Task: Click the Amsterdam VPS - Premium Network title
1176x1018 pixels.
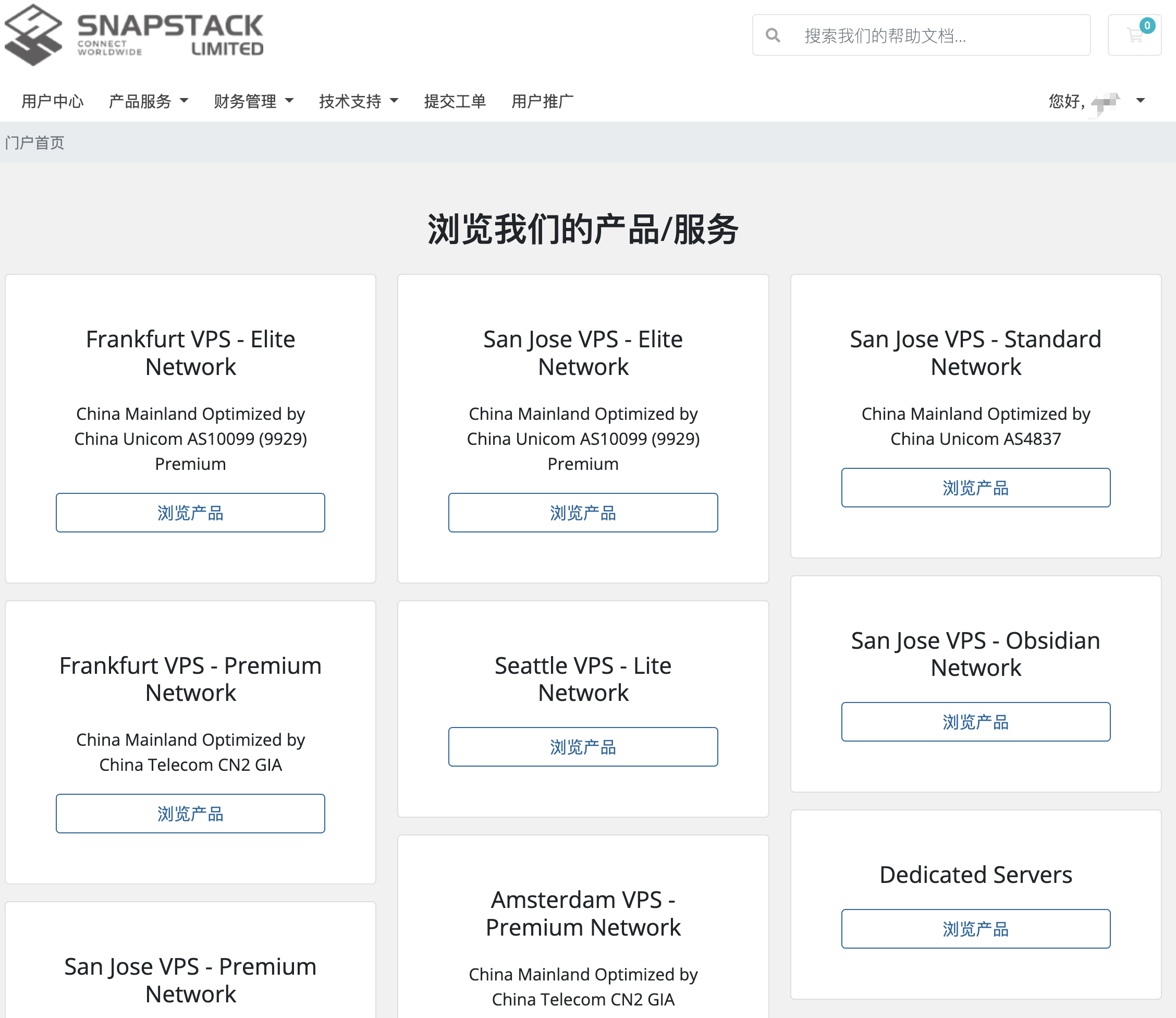Action: pos(583,914)
